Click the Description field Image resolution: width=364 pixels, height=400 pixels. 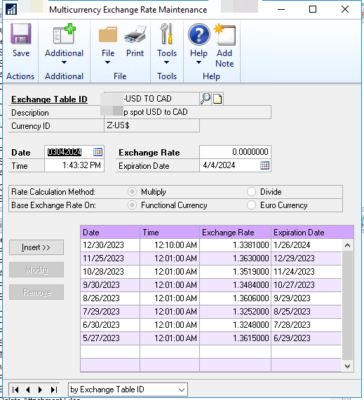[x=188, y=112]
